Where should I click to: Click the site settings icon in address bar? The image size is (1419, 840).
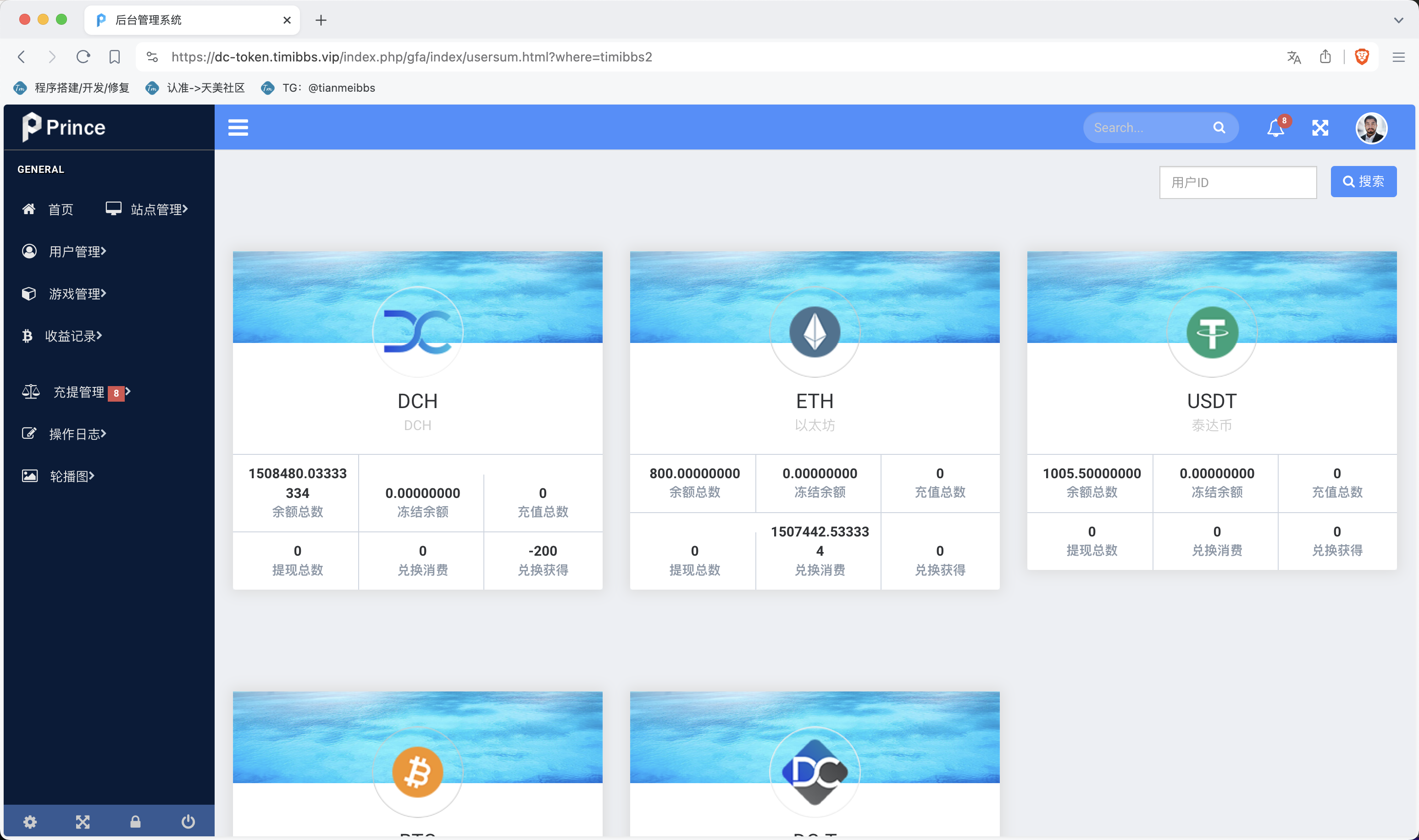click(x=152, y=56)
